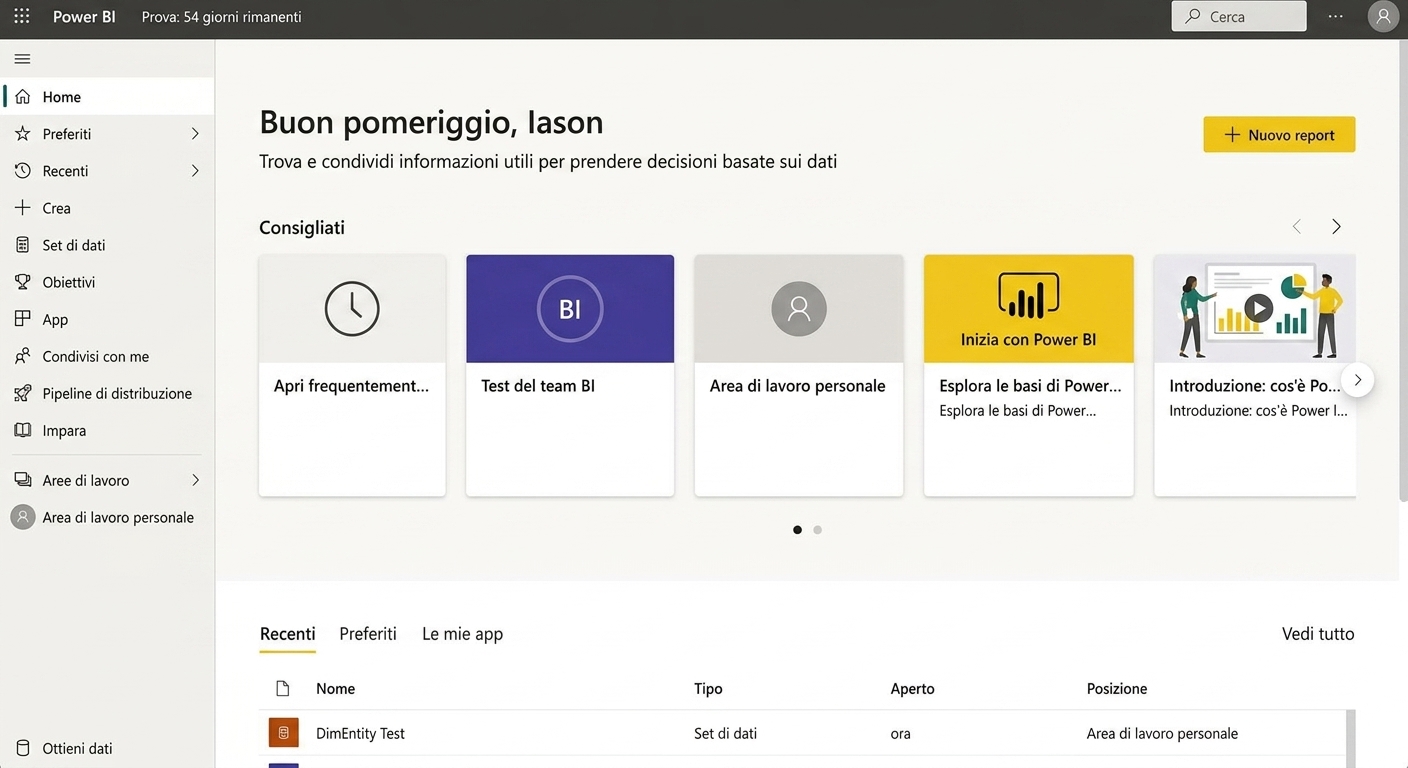
Task: Click the Home house icon
Action: click(x=23, y=97)
